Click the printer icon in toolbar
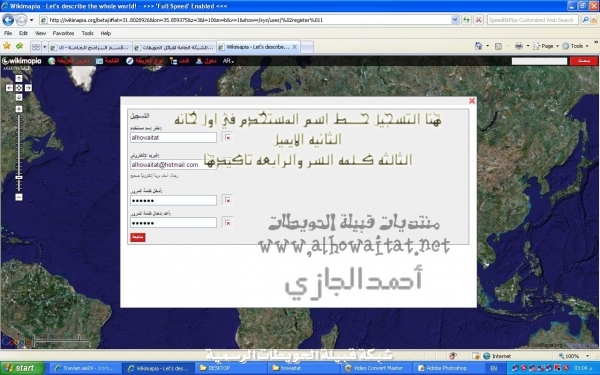The width and height of the screenshot is (600, 375). coord(518,46)
